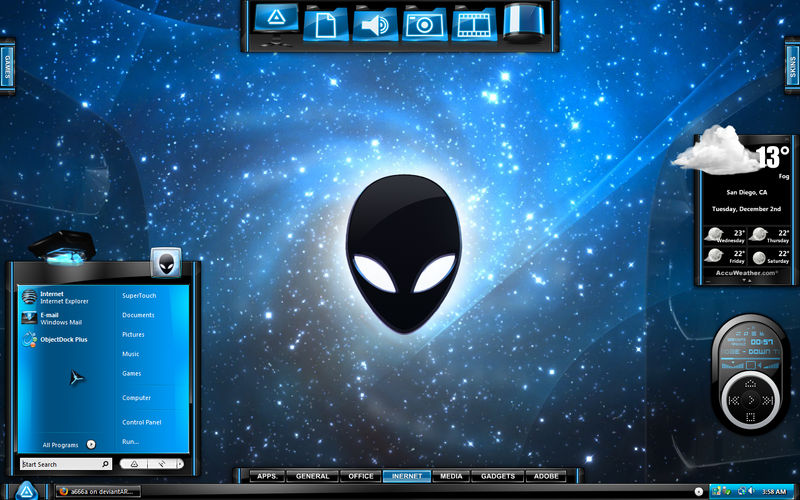This screenshot has height=500, width=800.
Task: Click Wednesday 23° forecast cell
Action: tap(725, 236)
